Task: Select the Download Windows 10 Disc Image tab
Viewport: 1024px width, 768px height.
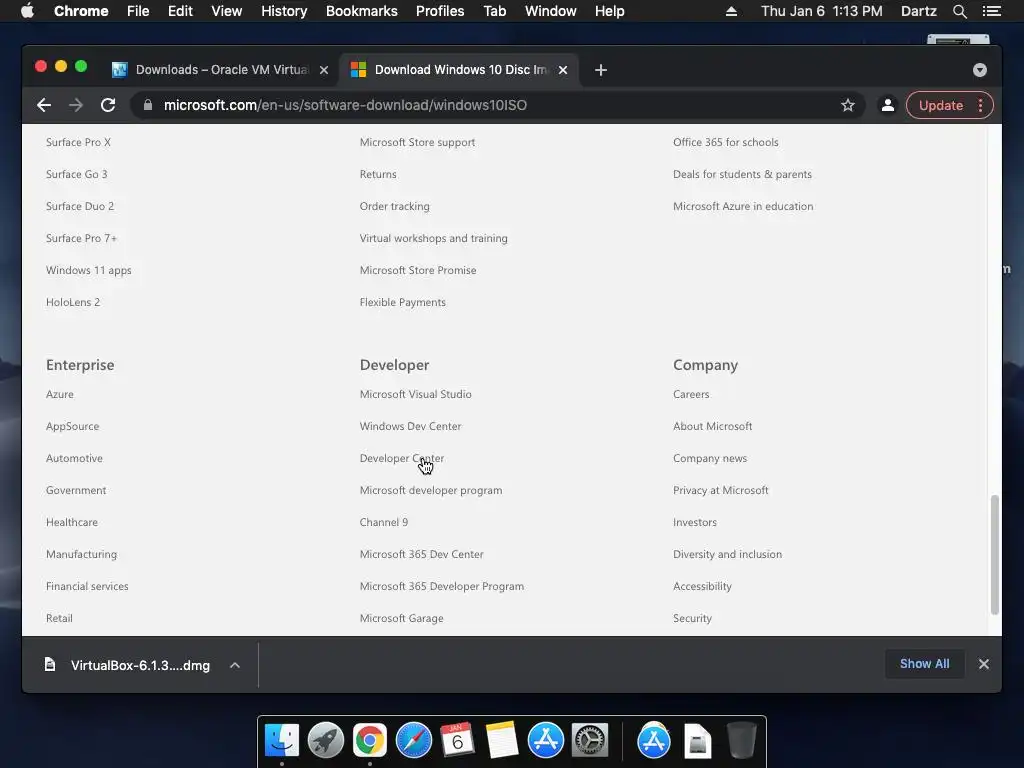Action: point(458,70)
